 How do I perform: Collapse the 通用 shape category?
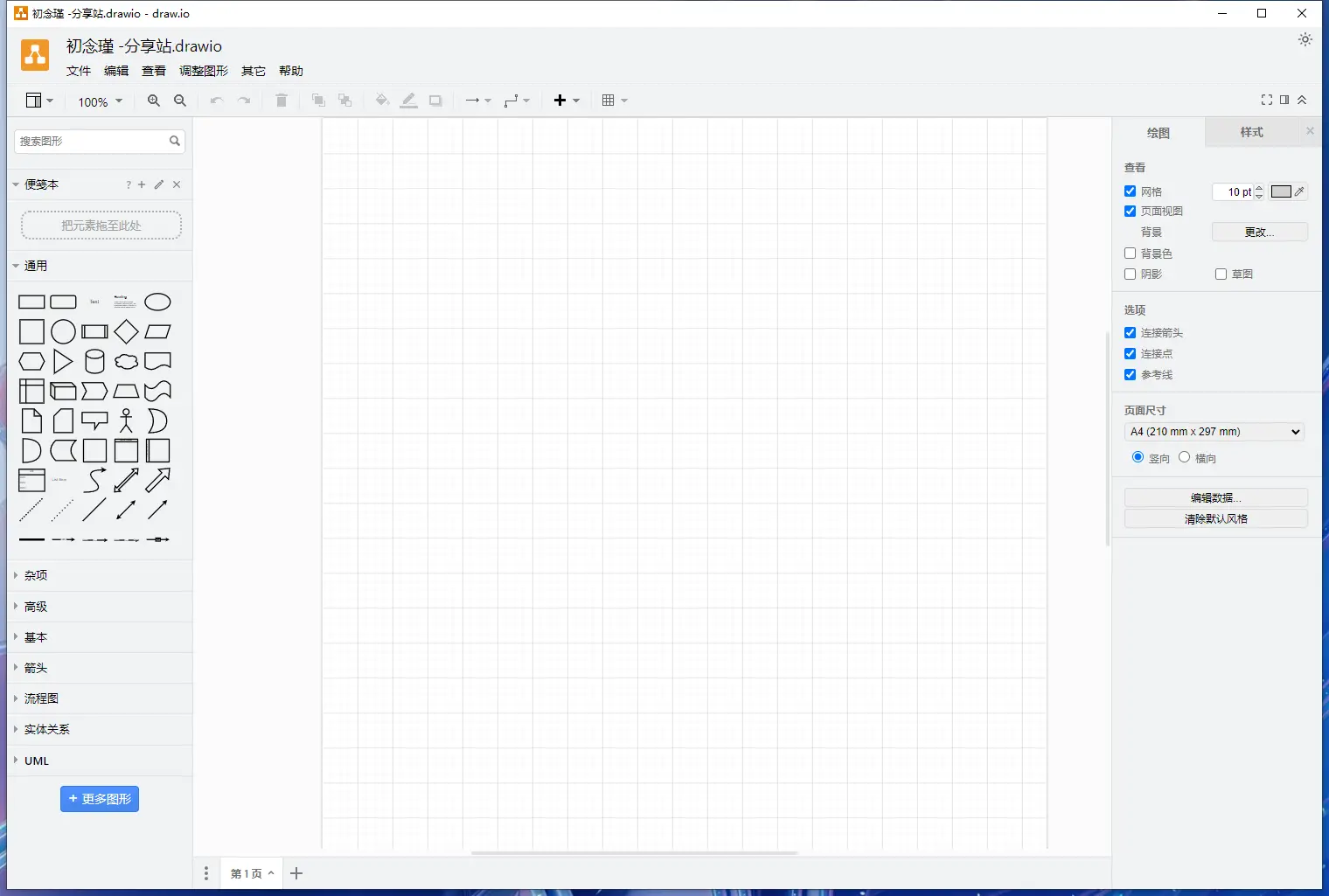(x=100, y=266)
